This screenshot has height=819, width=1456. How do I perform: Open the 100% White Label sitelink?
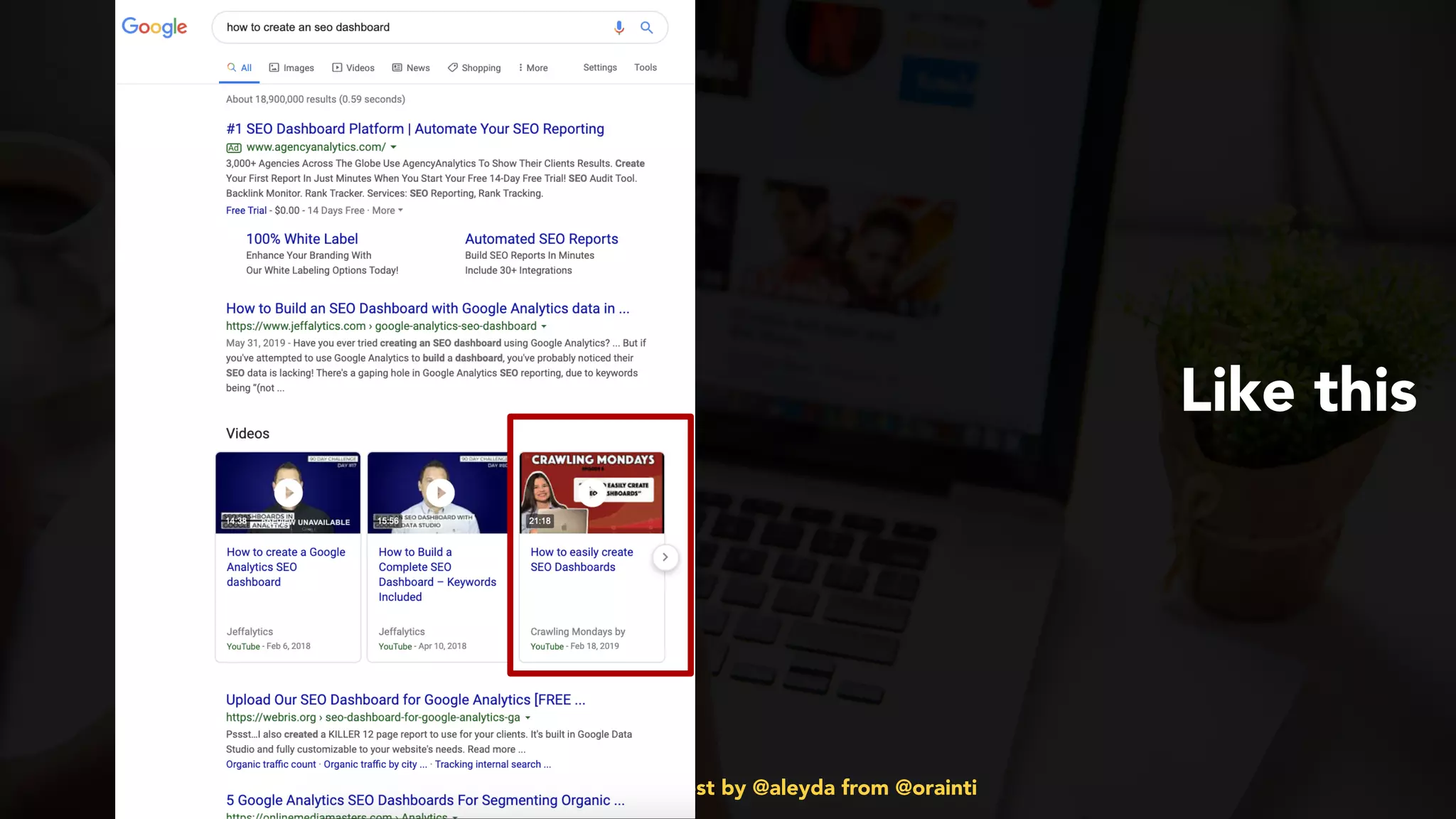[301, 239]
